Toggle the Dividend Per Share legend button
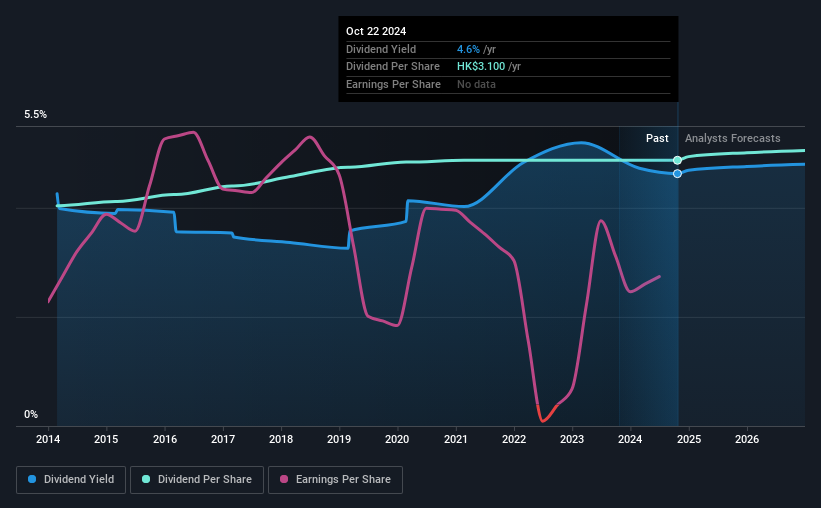This screenshot has height=508, width=821. click(x=197, y=480)
